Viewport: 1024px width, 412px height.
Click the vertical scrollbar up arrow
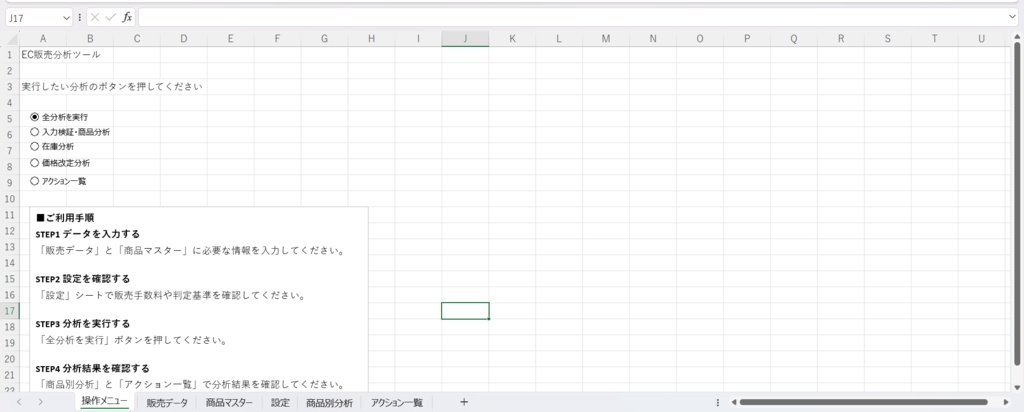pyautogui.click(x=1017, y=38)
